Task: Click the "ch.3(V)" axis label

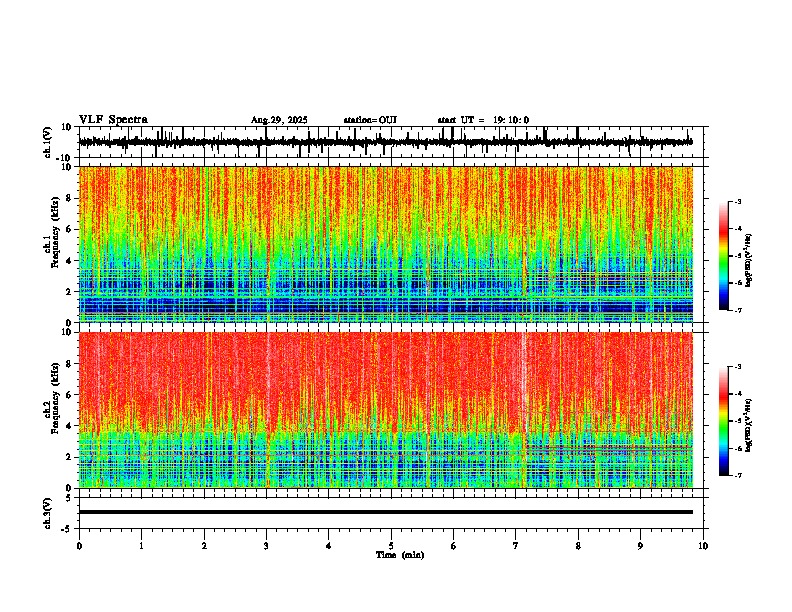Action: coord(47,513)
